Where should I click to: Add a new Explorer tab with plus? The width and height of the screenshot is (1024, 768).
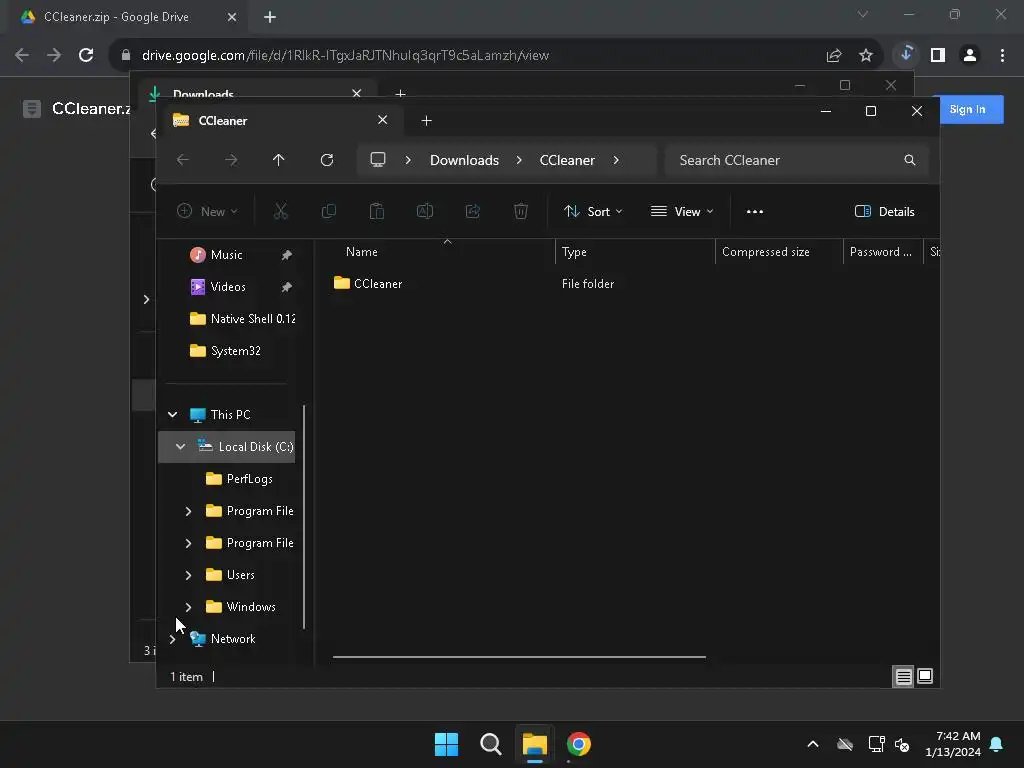point(426,121)
